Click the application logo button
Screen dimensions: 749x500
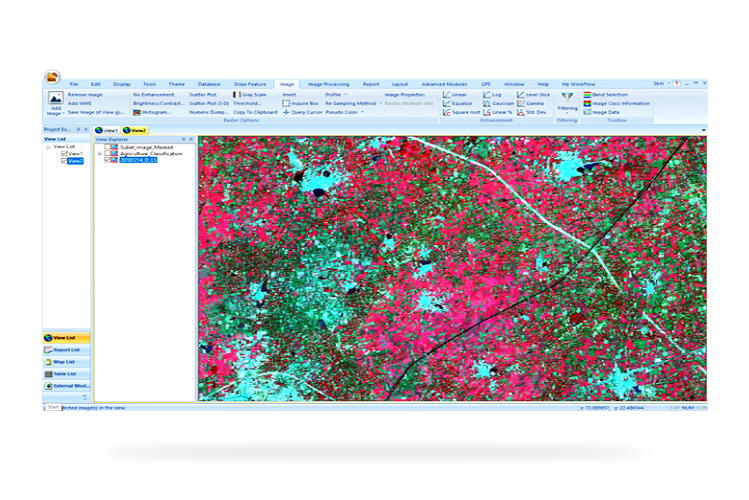click(52, 77)
